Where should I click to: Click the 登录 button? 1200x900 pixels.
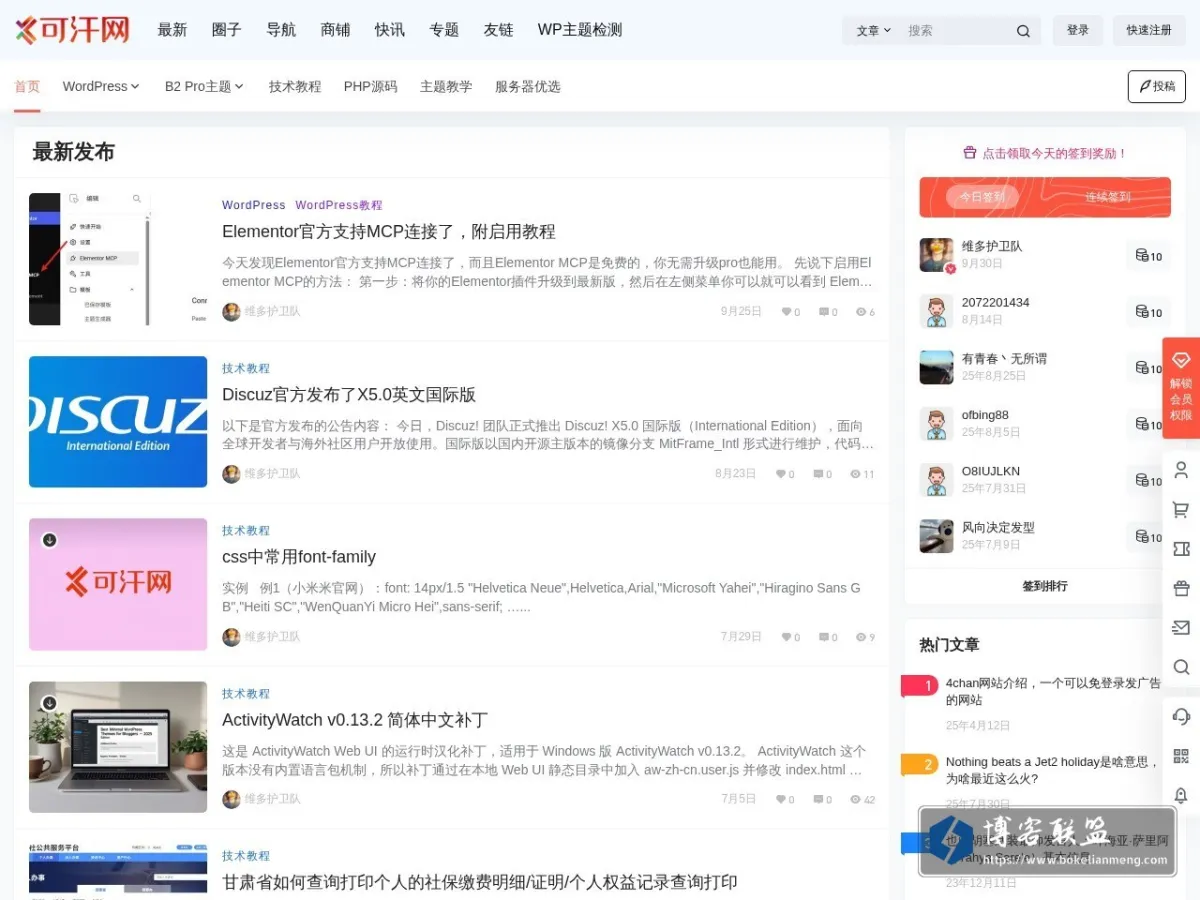[x=1078, y=30]
